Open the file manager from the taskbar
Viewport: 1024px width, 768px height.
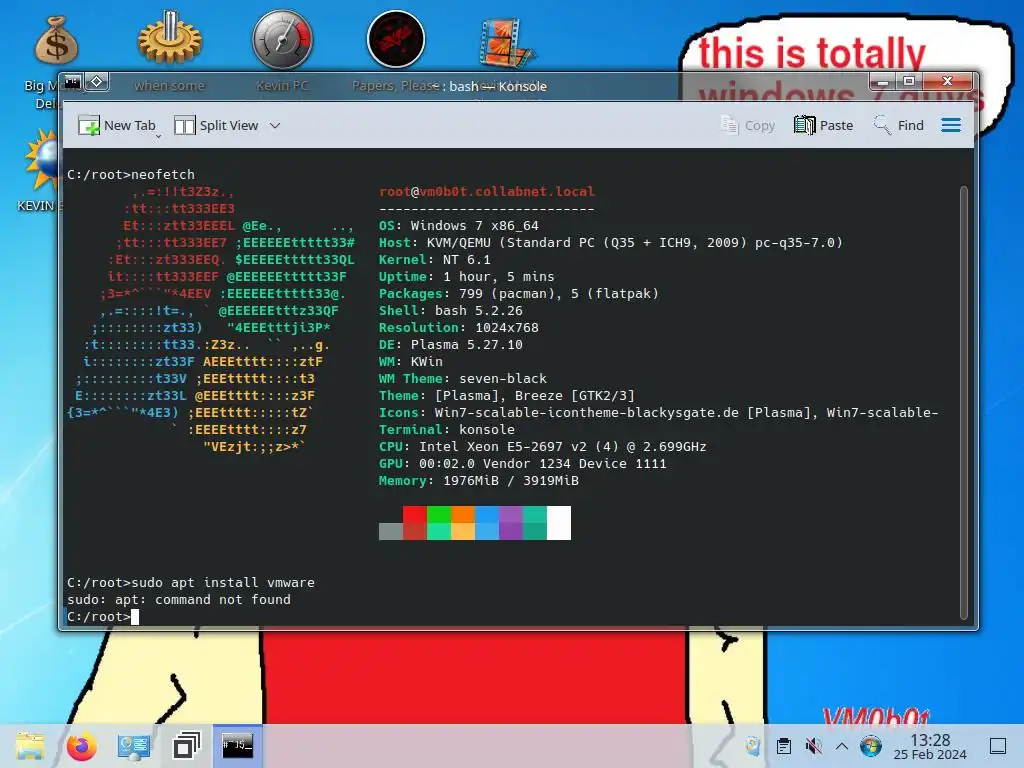click(x=30, y=746)
